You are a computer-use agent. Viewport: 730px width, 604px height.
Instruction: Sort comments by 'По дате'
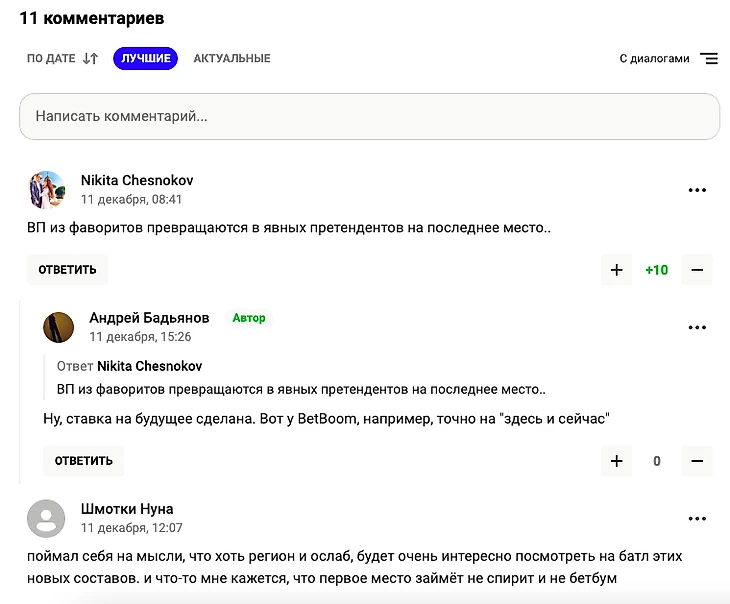click(x=62, y=59)
